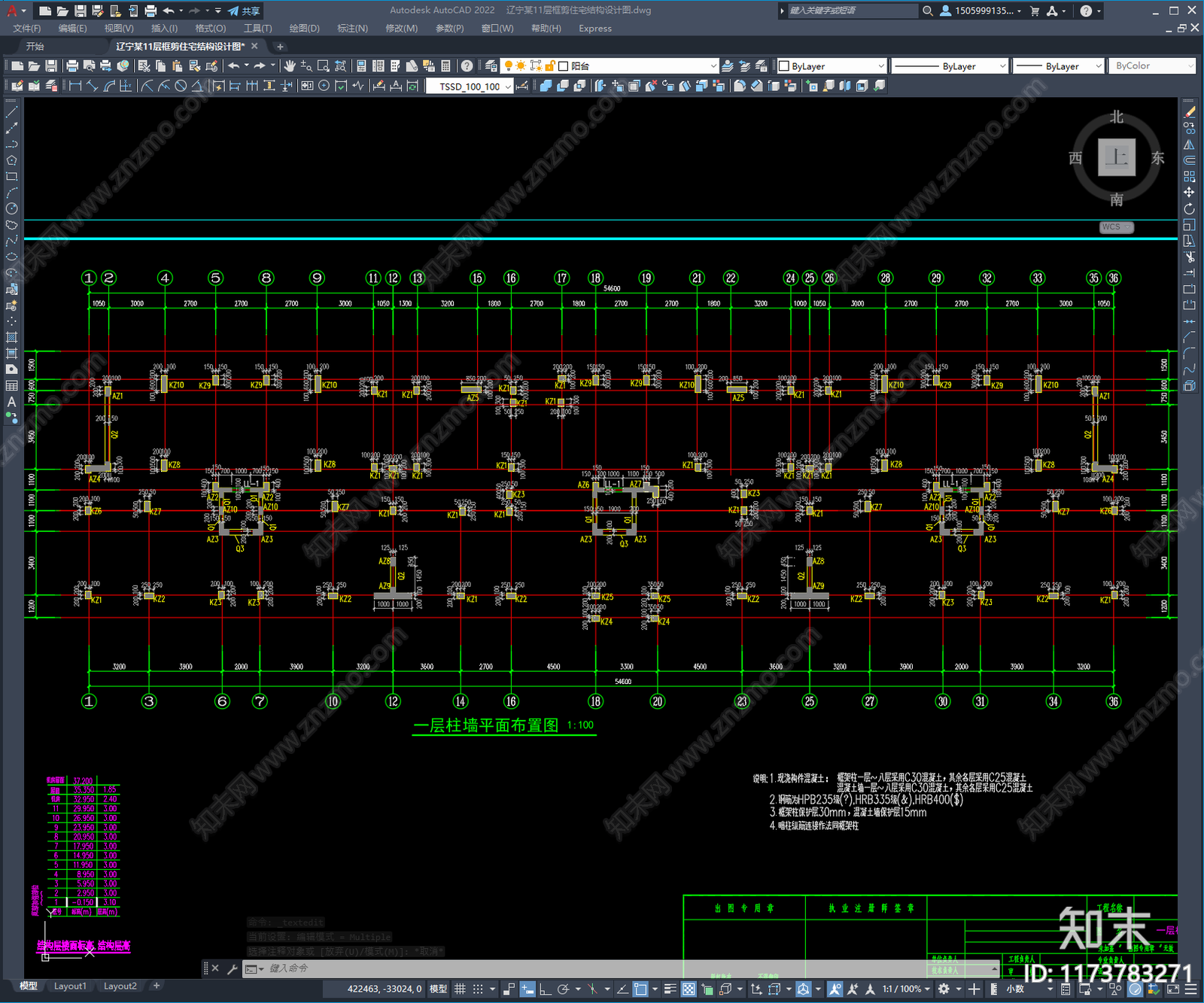Click the search magnifier icon

[x=928, y=11]
